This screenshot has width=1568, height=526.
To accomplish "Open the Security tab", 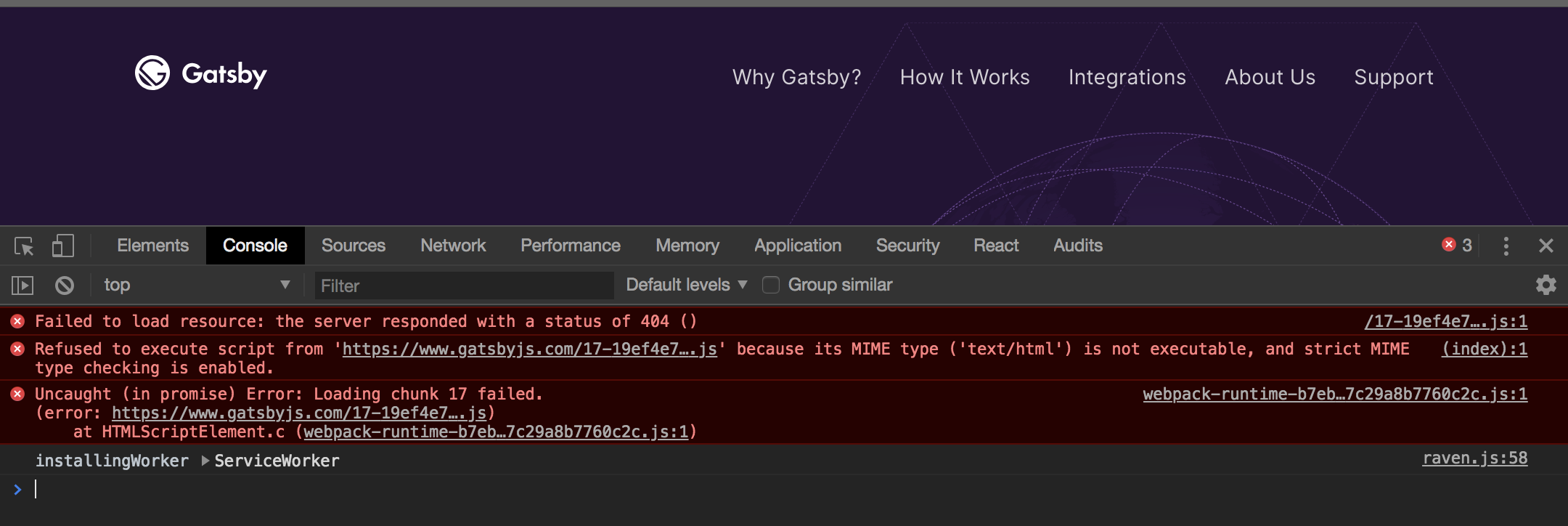I will [908, 246].
